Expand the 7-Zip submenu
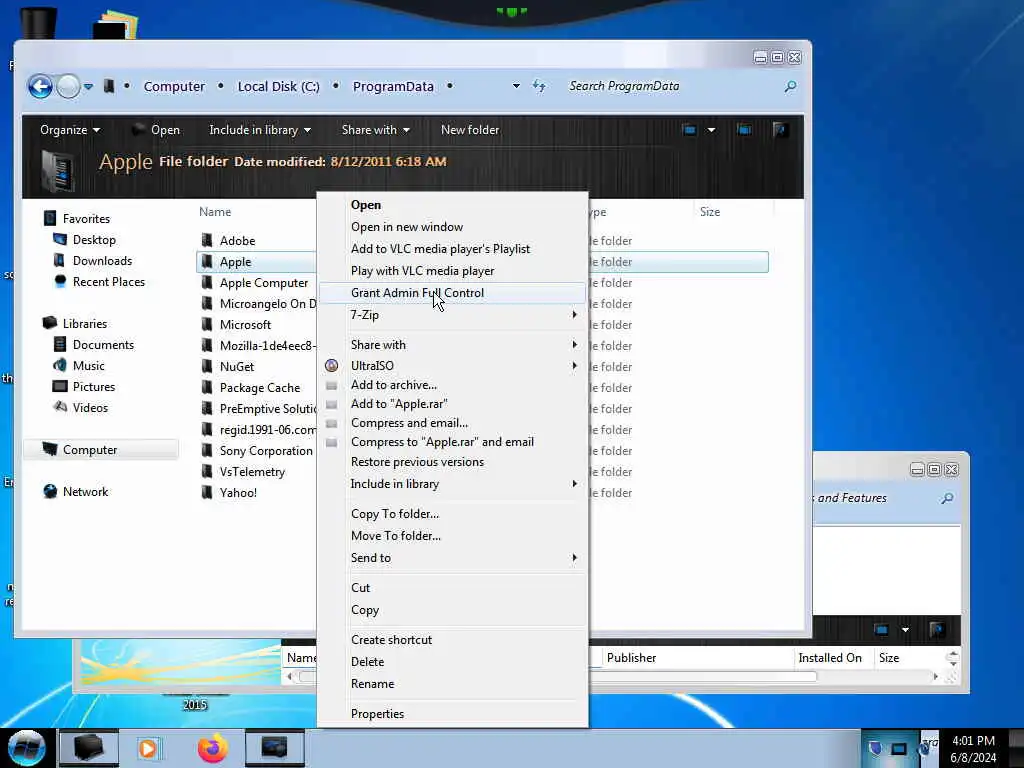 point(452,315)
